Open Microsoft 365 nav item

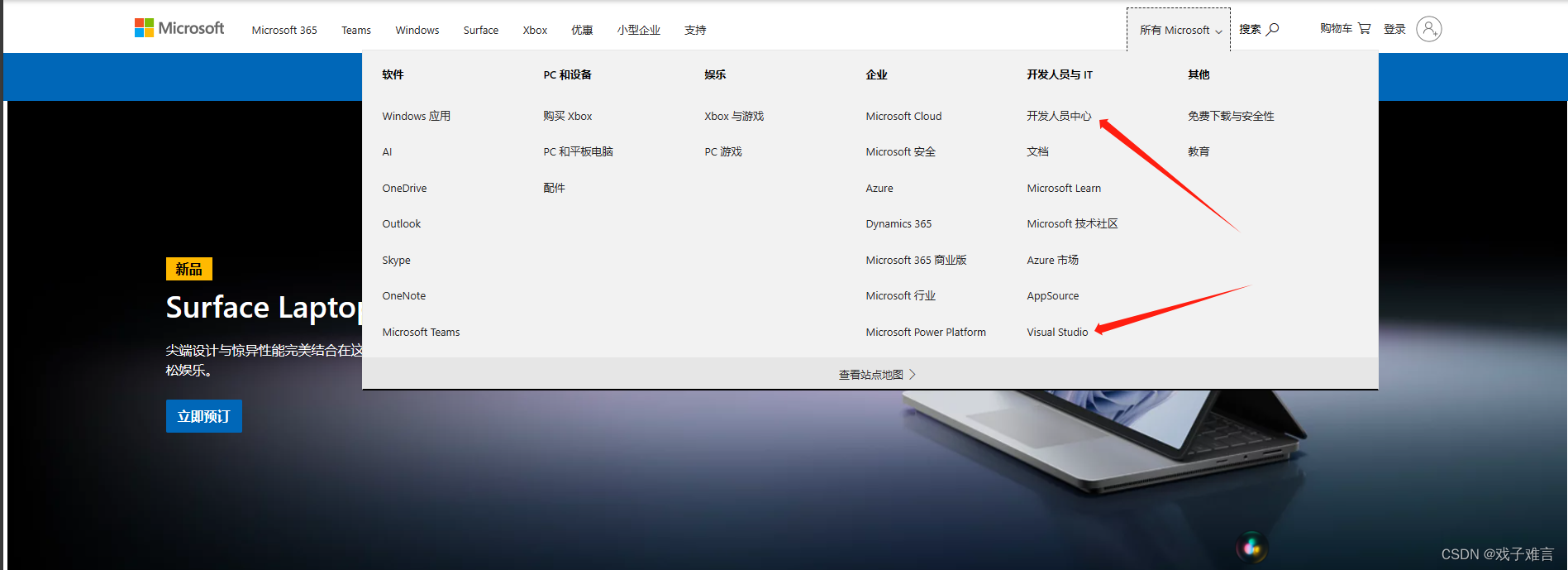(x=284, y=30)
